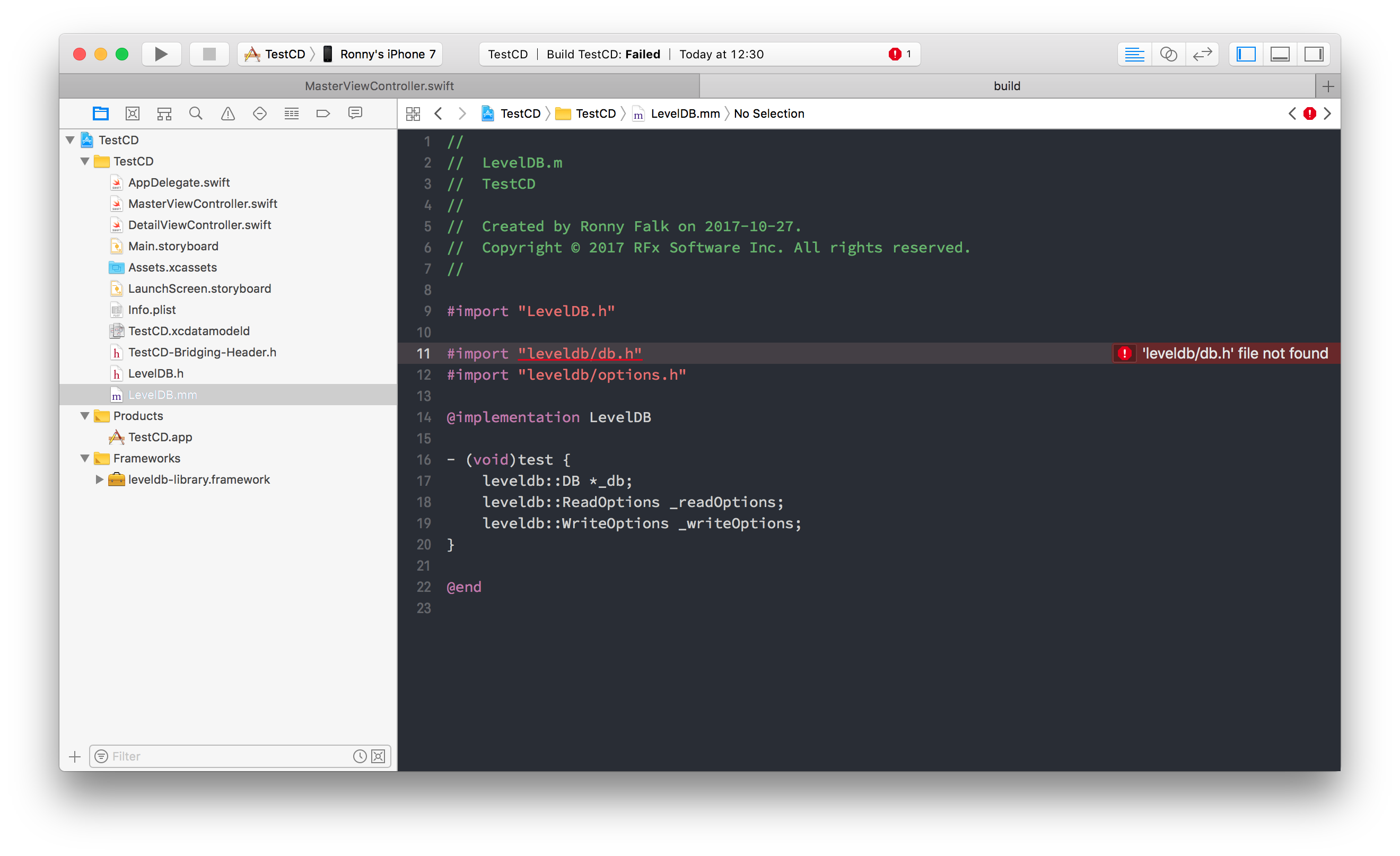Click the 'leveldb/db.h' file not found error

[x=1234, y=354]
